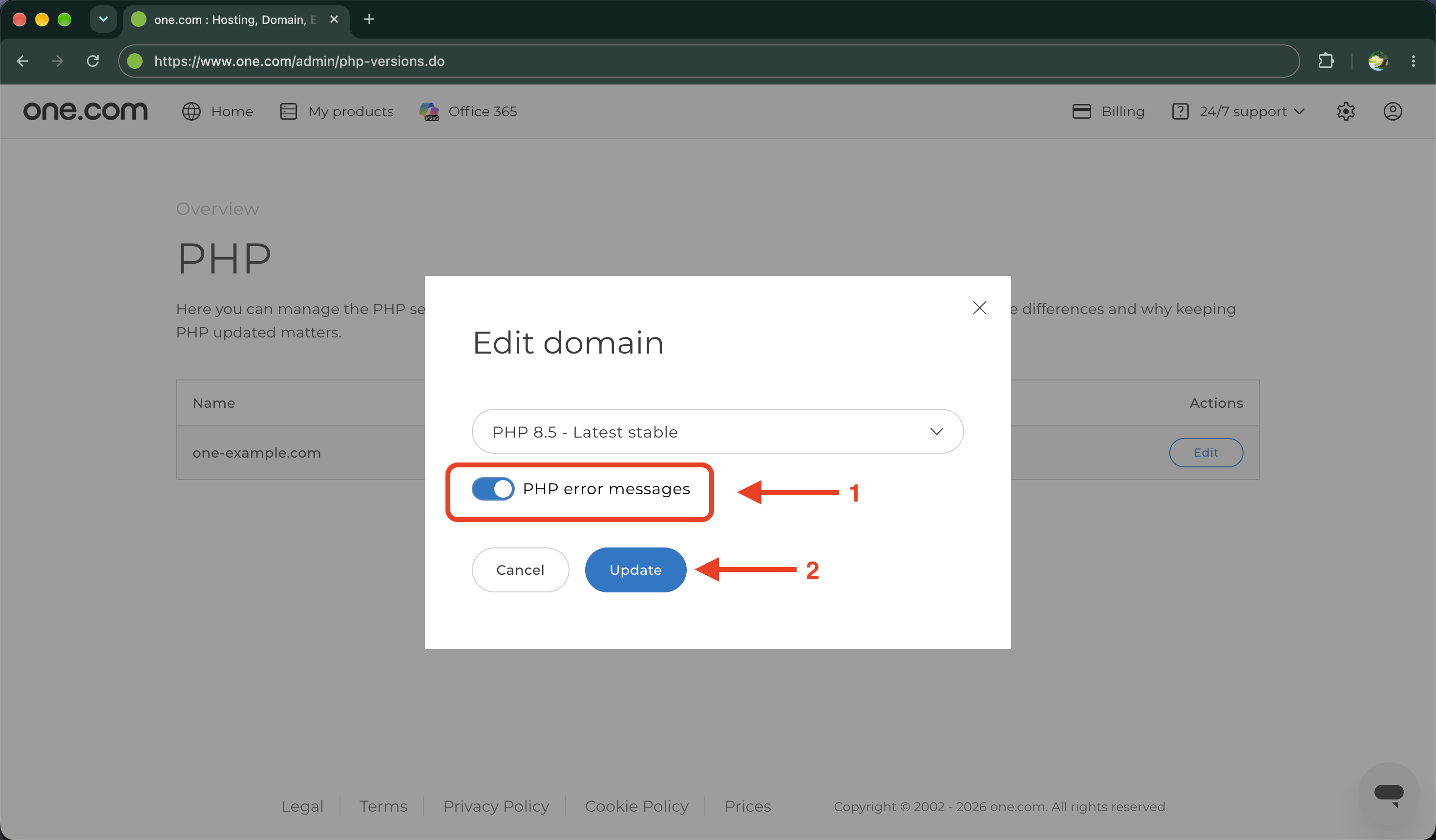This screenshot has width=1436, height=840.
Task: Open the Privacy Policy footer link
Action: coord(496,806)
